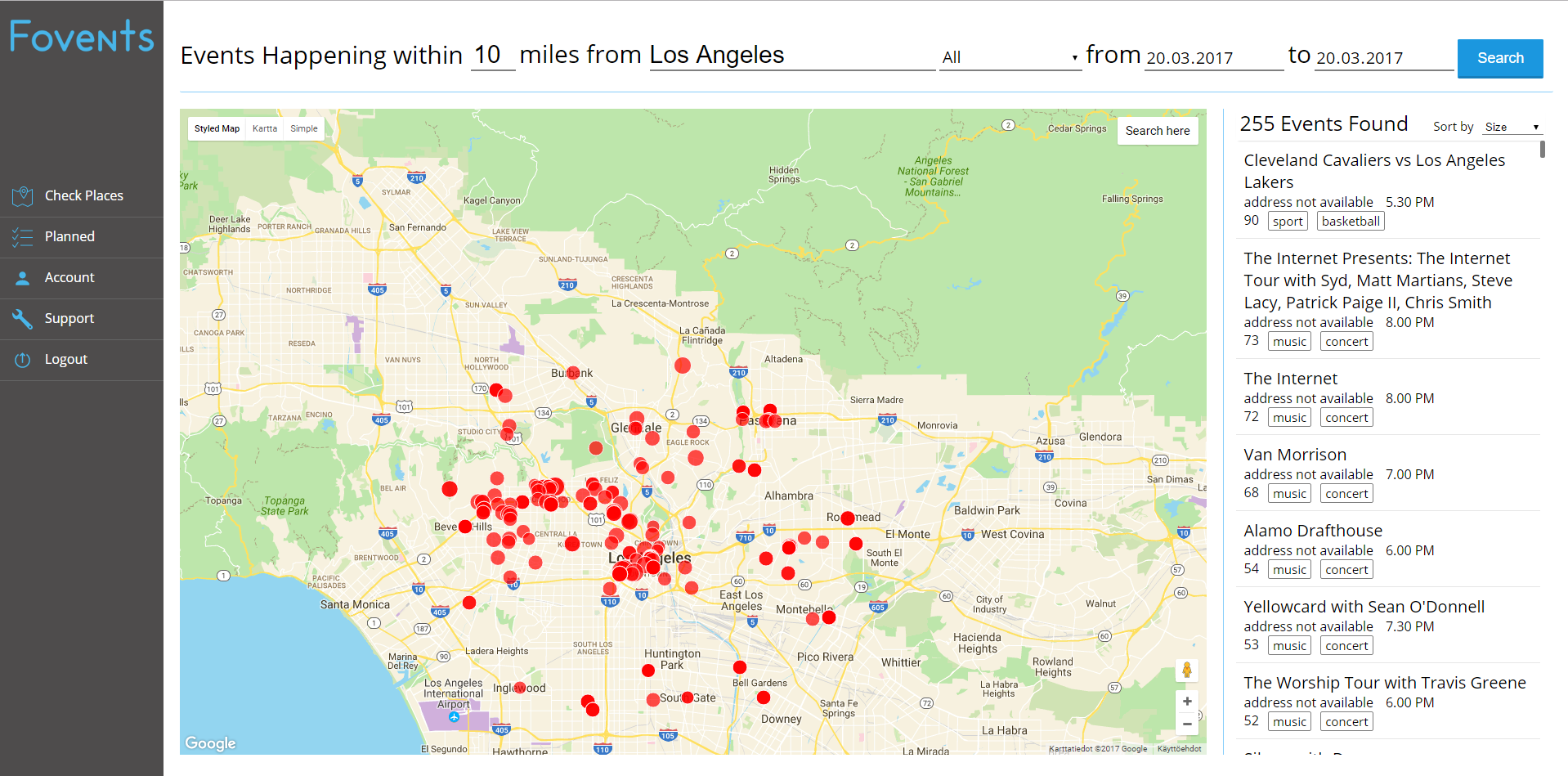Switch to the Kartta map view
Image resolution: width=1568 pixels, height=776 pixels.
point(265,128)
